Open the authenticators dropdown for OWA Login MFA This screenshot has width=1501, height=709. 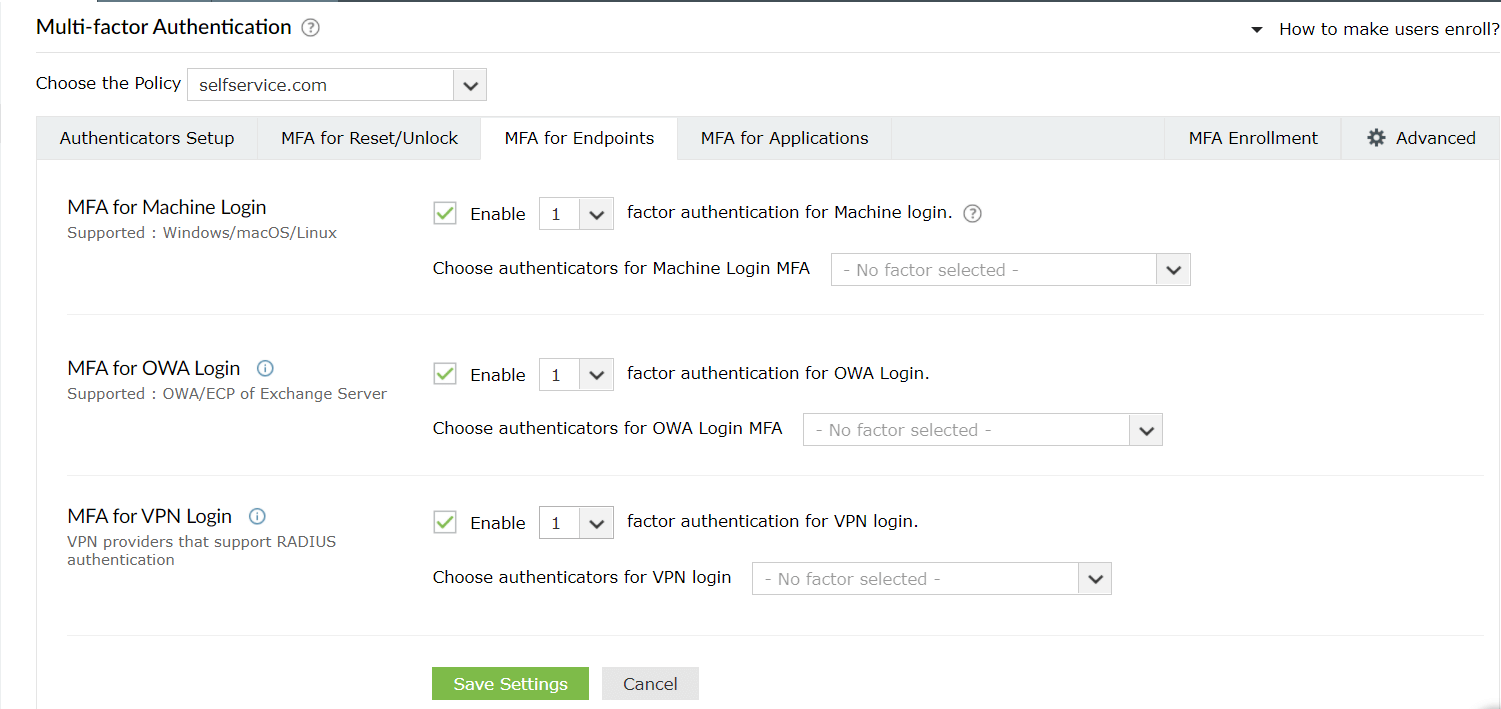point(1145,429)
